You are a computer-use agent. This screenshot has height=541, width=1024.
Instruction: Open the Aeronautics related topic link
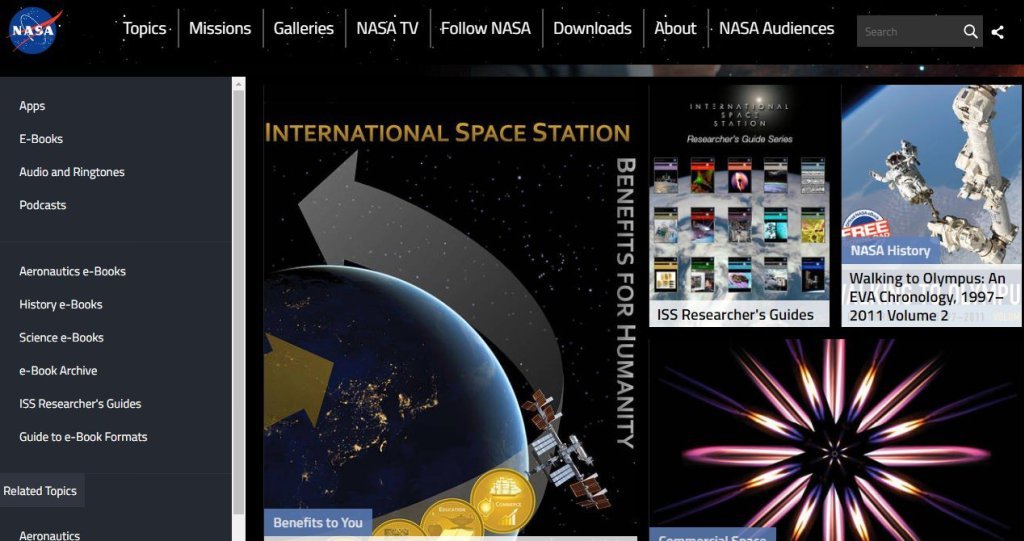click(x=50, y=535)
